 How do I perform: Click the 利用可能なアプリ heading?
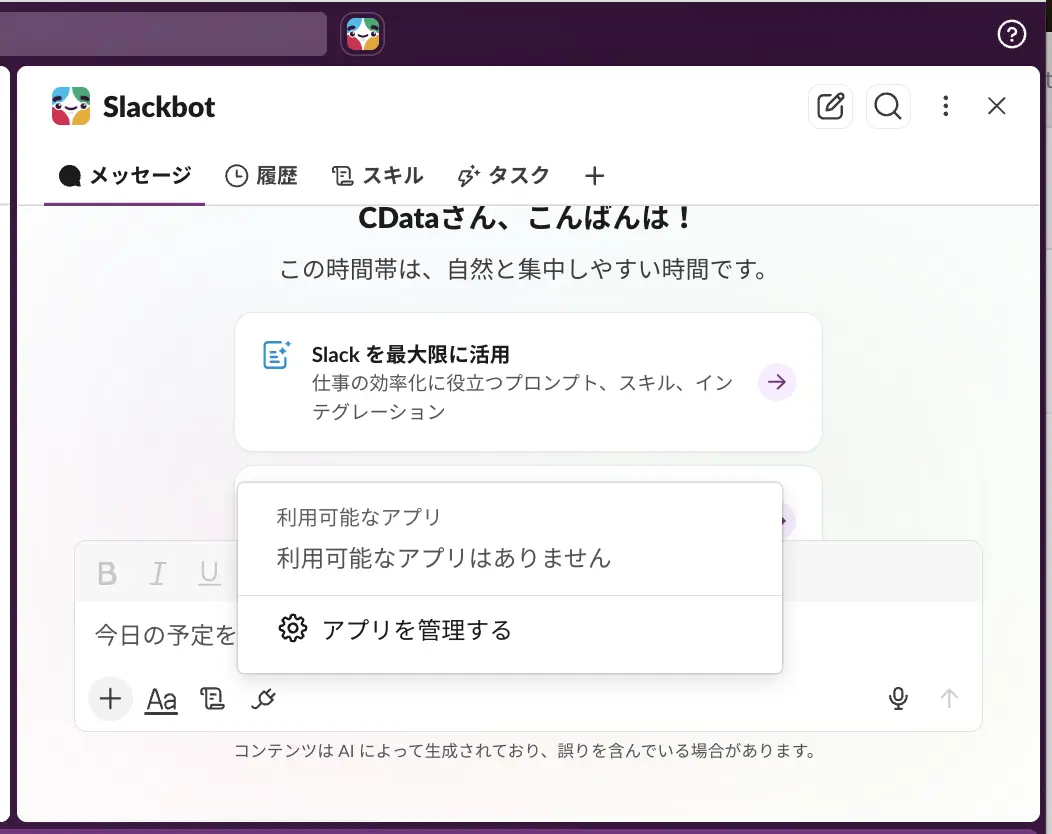359,517
